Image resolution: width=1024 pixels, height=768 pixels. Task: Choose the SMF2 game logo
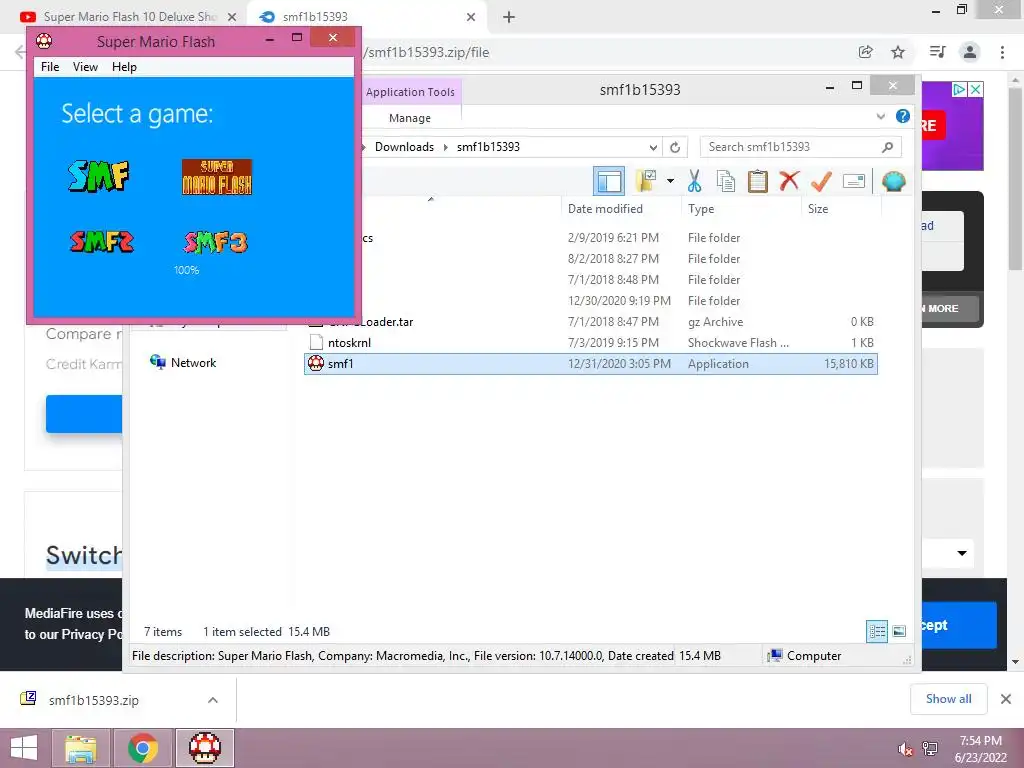tap(102, 242)
